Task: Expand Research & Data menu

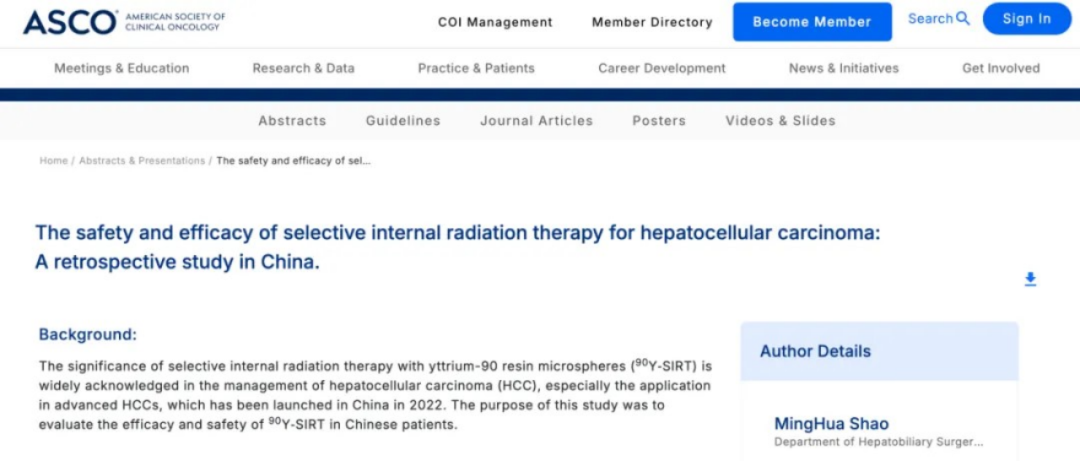Action: coord(303,68)
